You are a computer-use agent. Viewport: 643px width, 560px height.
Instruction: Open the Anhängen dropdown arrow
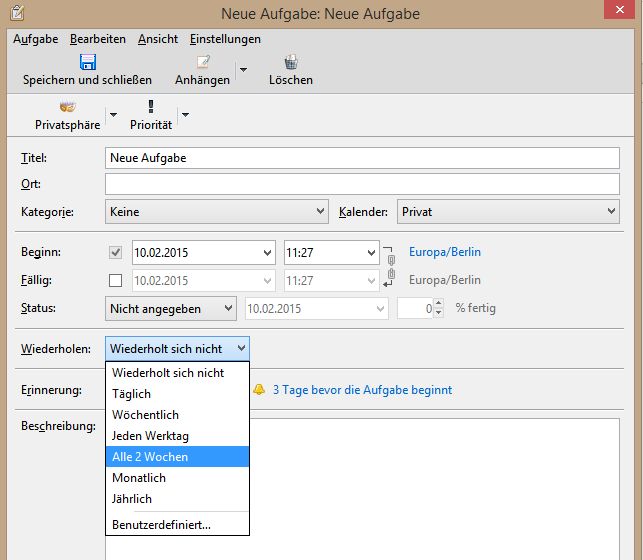242,70
